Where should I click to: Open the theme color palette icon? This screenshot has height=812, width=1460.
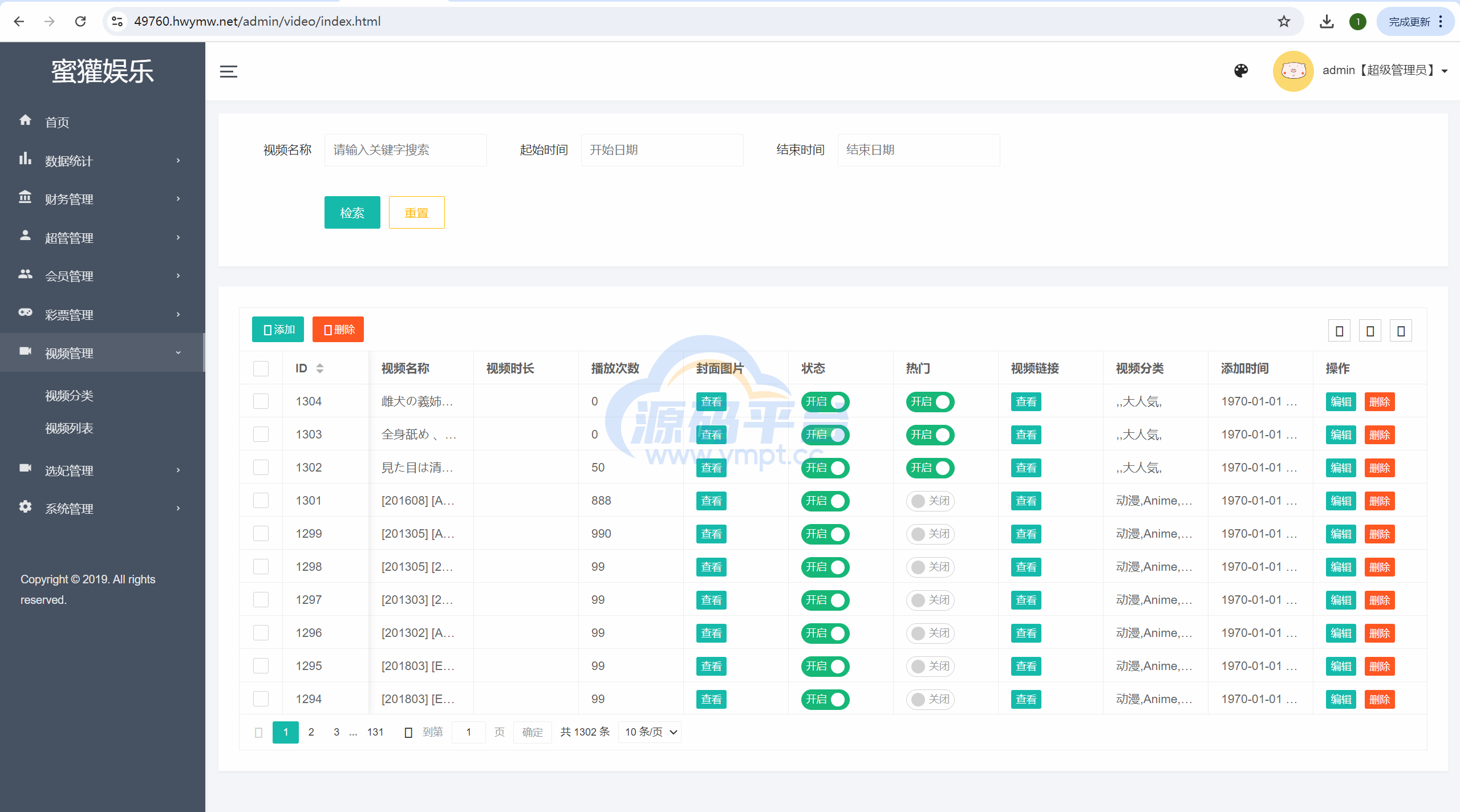(x=1241, y=70)
